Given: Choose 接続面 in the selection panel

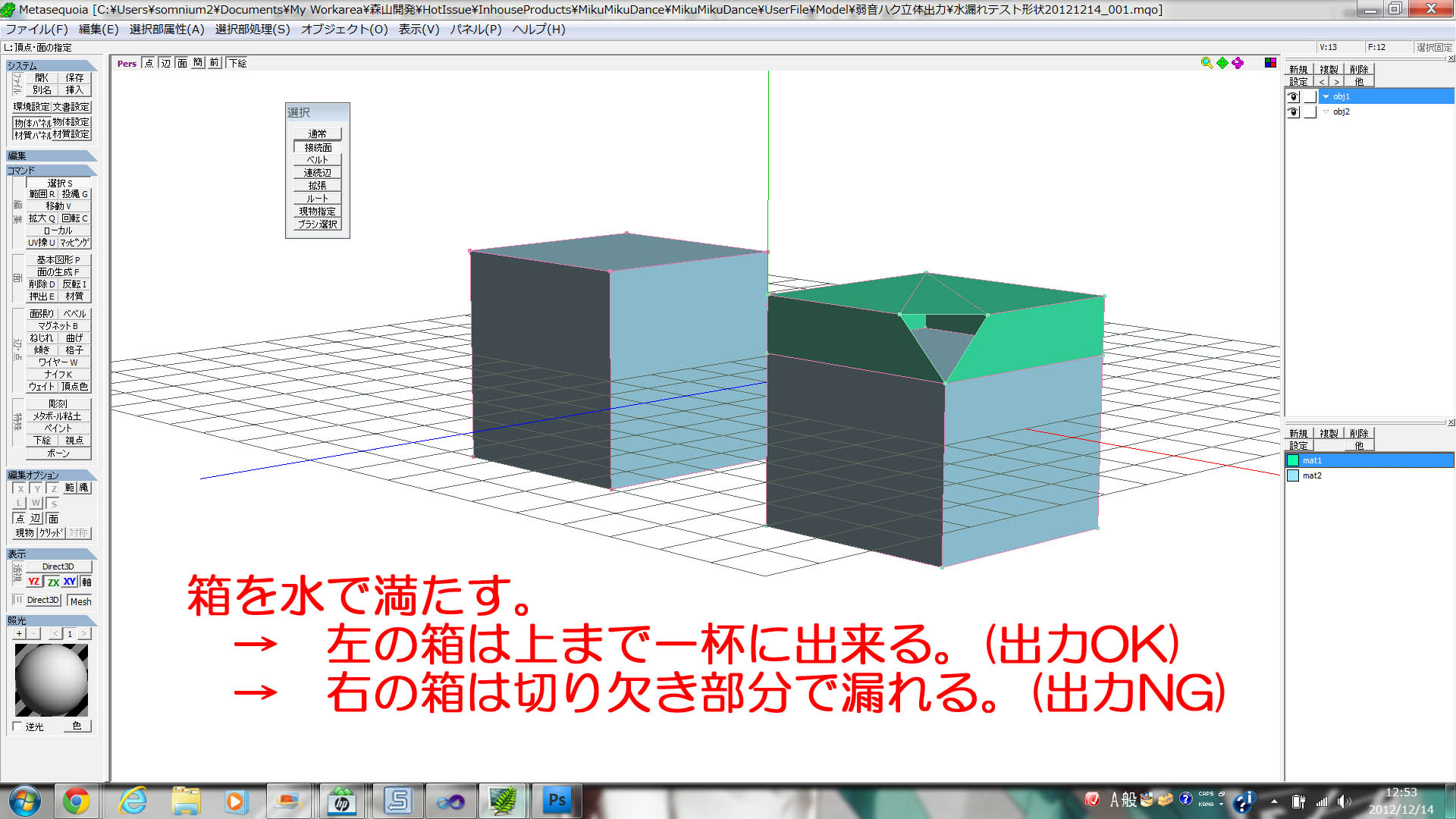Looking at the screenshot, I should [x=318, y=147].
